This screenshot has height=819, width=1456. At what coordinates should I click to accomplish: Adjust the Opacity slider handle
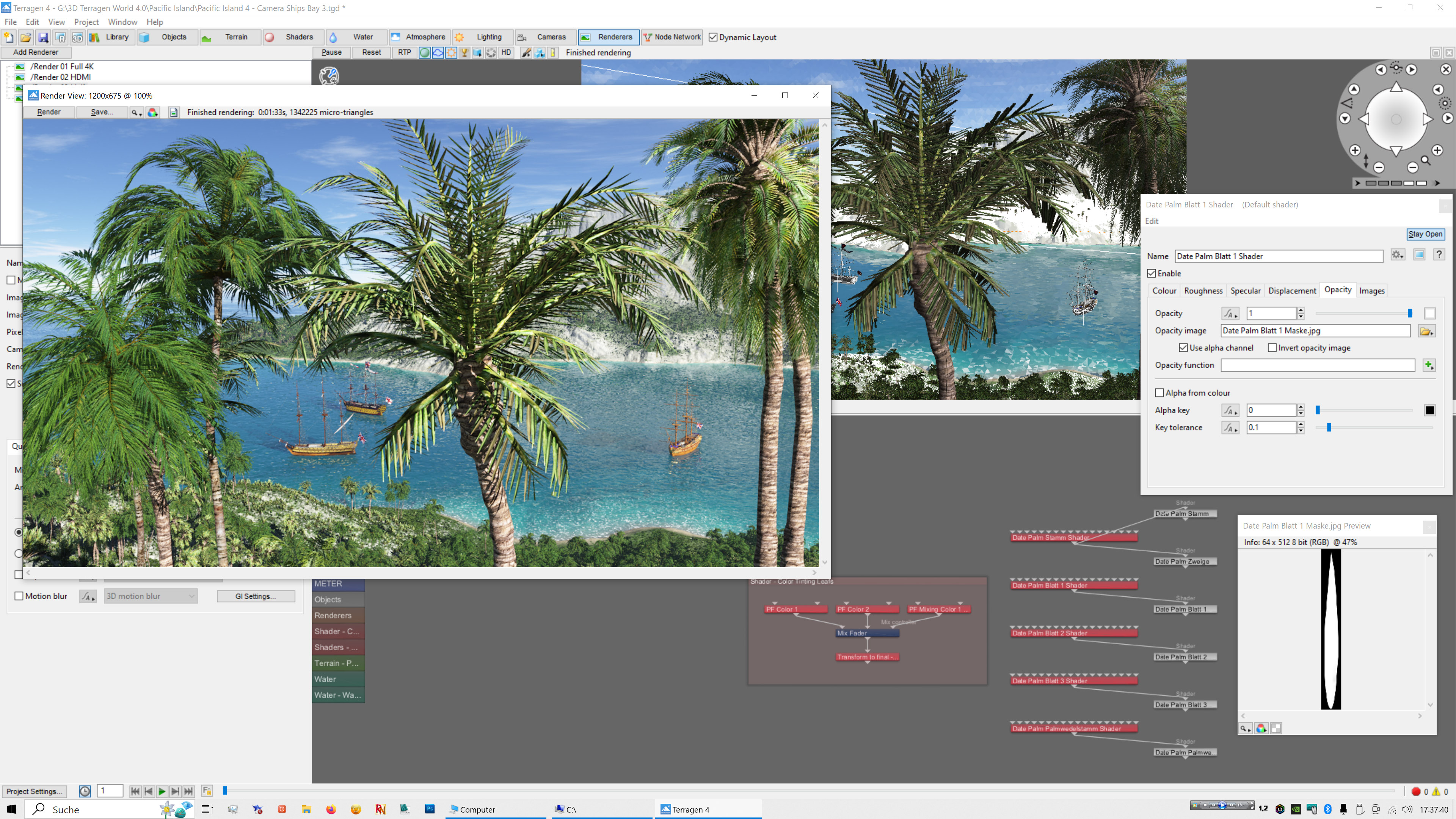click(1410, 313)
